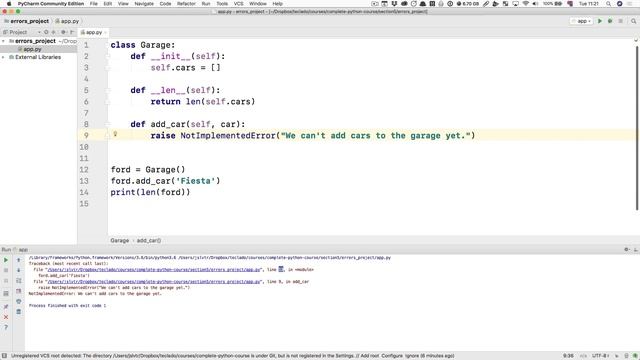The image size is (640, 360).
Task: Open Search Everywhere magnifier in the toolbar
Action: coord(633,21)
